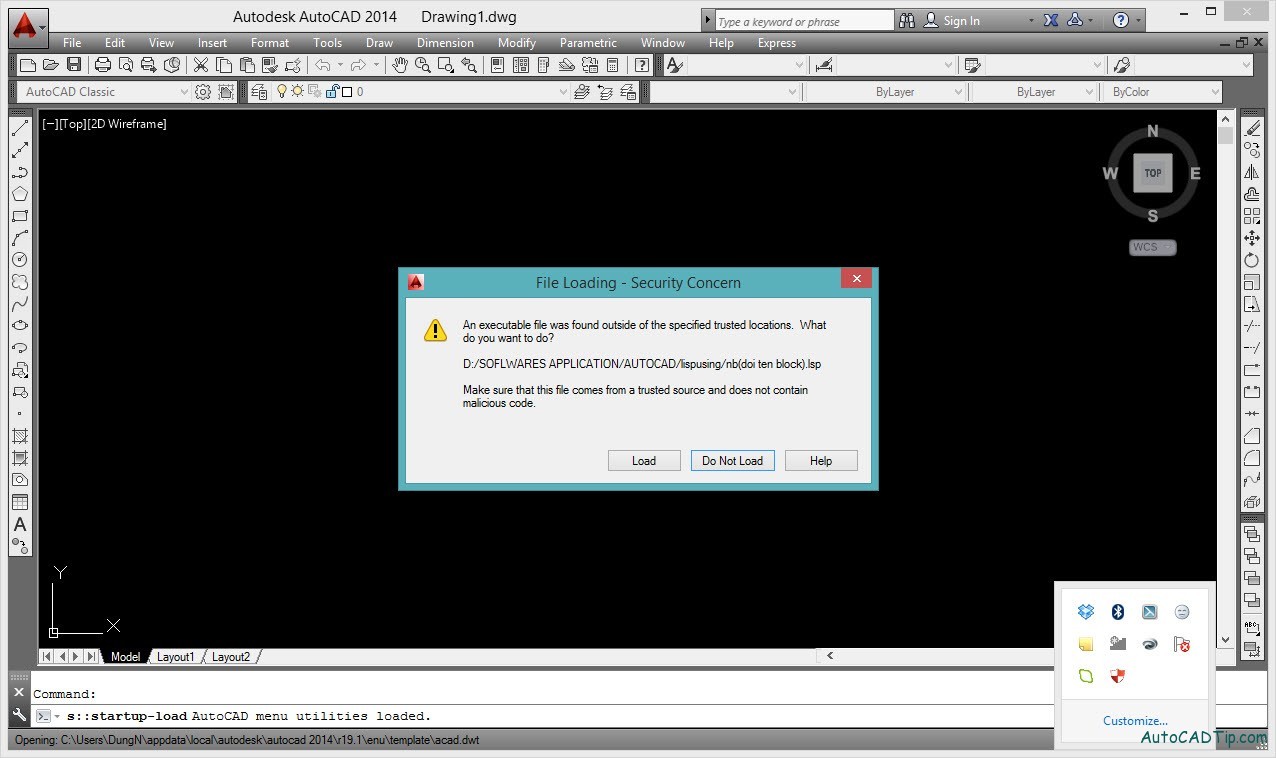The height and width of the screenshot is (758, 1276).
Task: Click the Sign In button
Action: (x=951, y=20)
